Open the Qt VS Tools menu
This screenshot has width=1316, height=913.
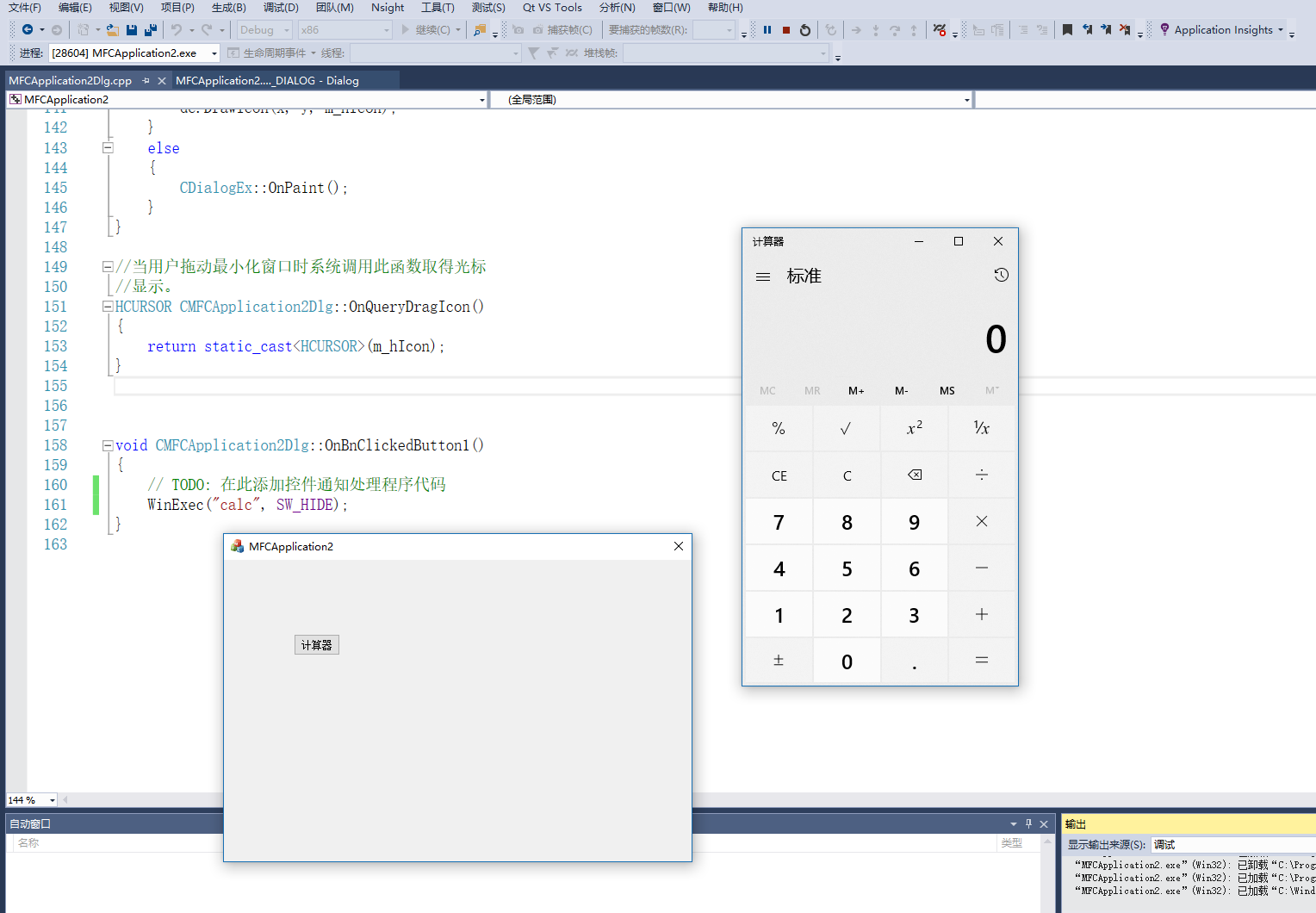552,7
